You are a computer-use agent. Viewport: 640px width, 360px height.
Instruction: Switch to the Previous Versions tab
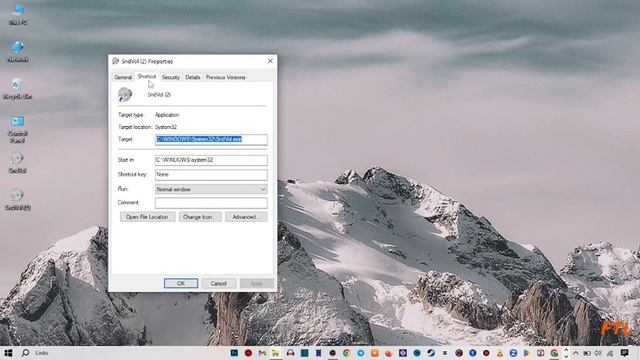coord(225,77)
